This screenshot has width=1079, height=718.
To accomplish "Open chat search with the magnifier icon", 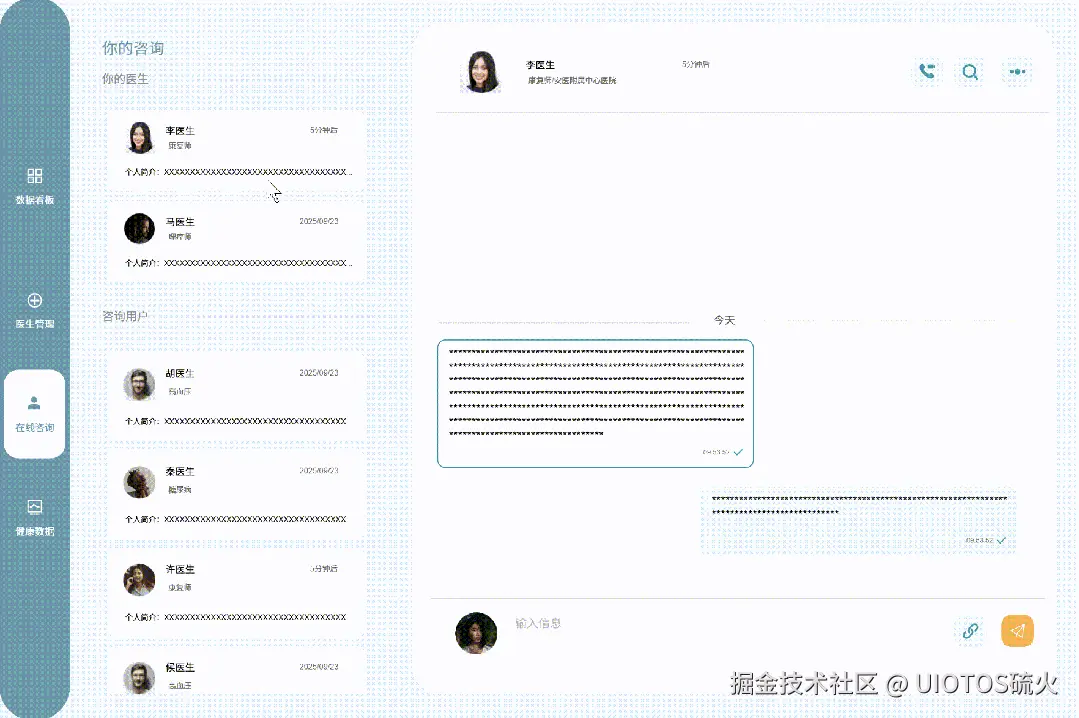I will tap(969, 71).
